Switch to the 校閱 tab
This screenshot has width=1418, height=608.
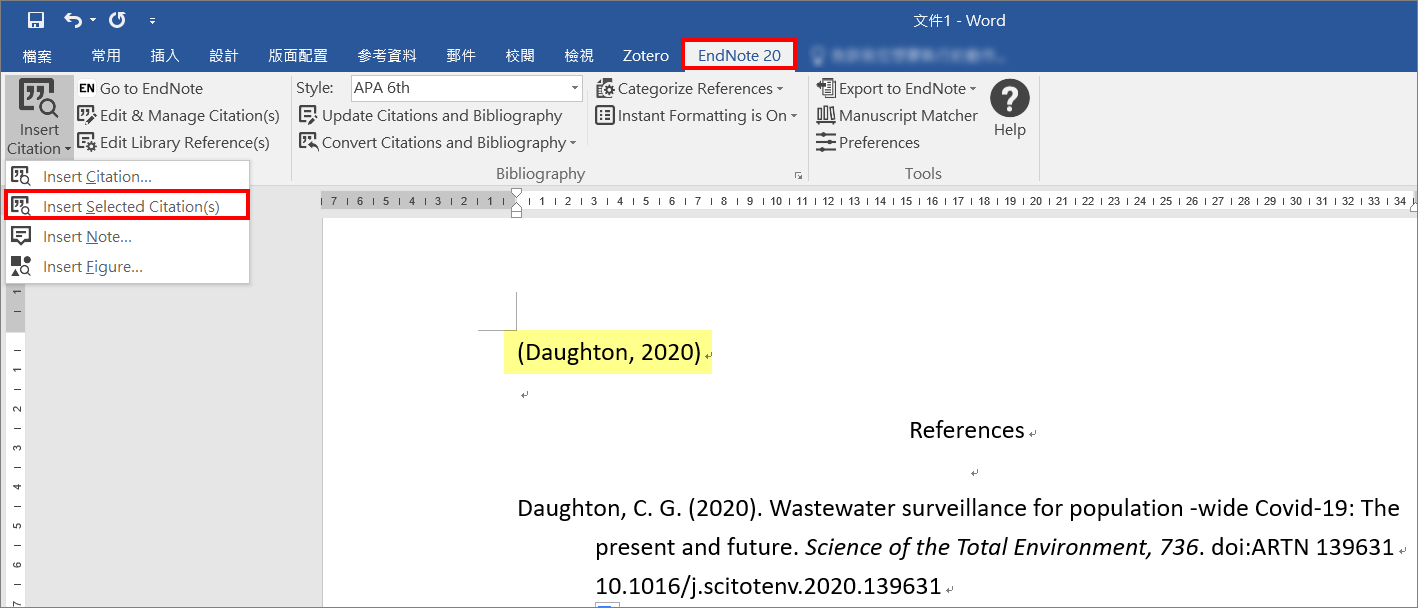[x=520, y=56]
